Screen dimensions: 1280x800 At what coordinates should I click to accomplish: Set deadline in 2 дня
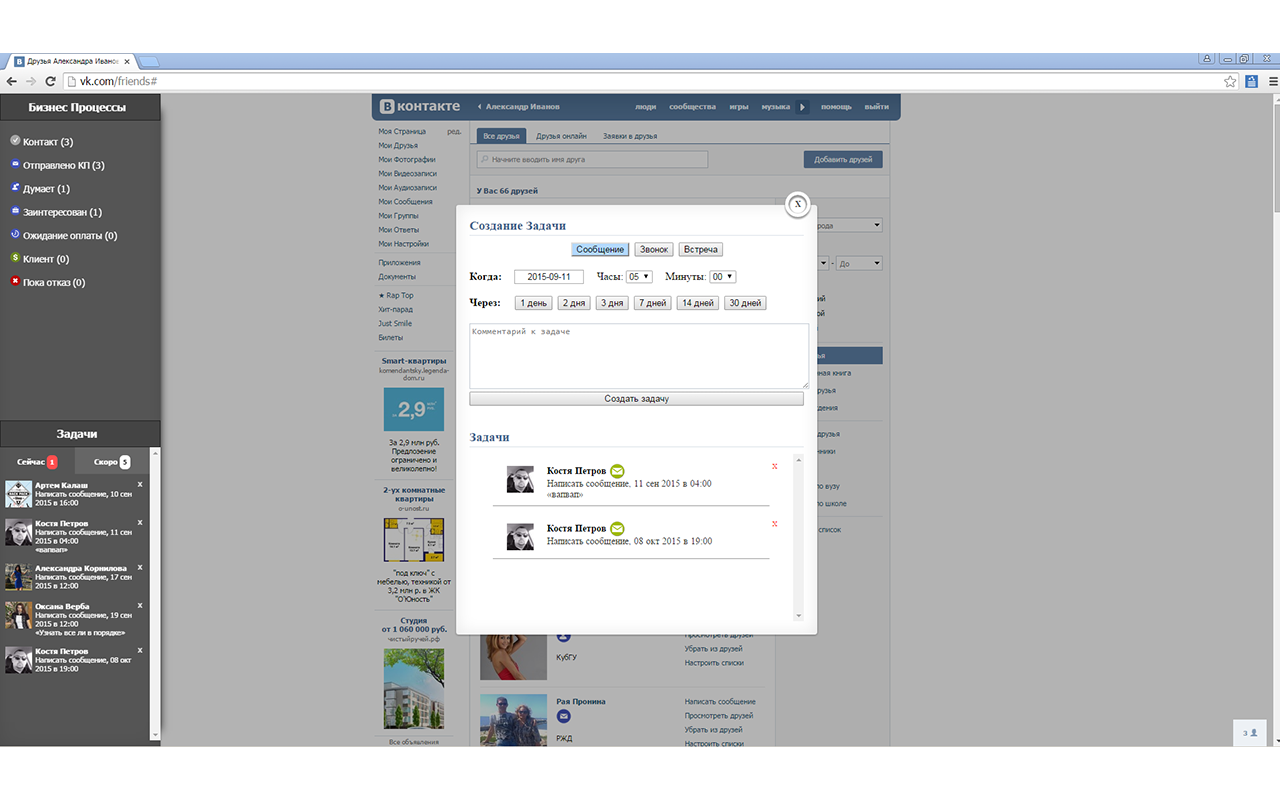click(x=573, y=303)
